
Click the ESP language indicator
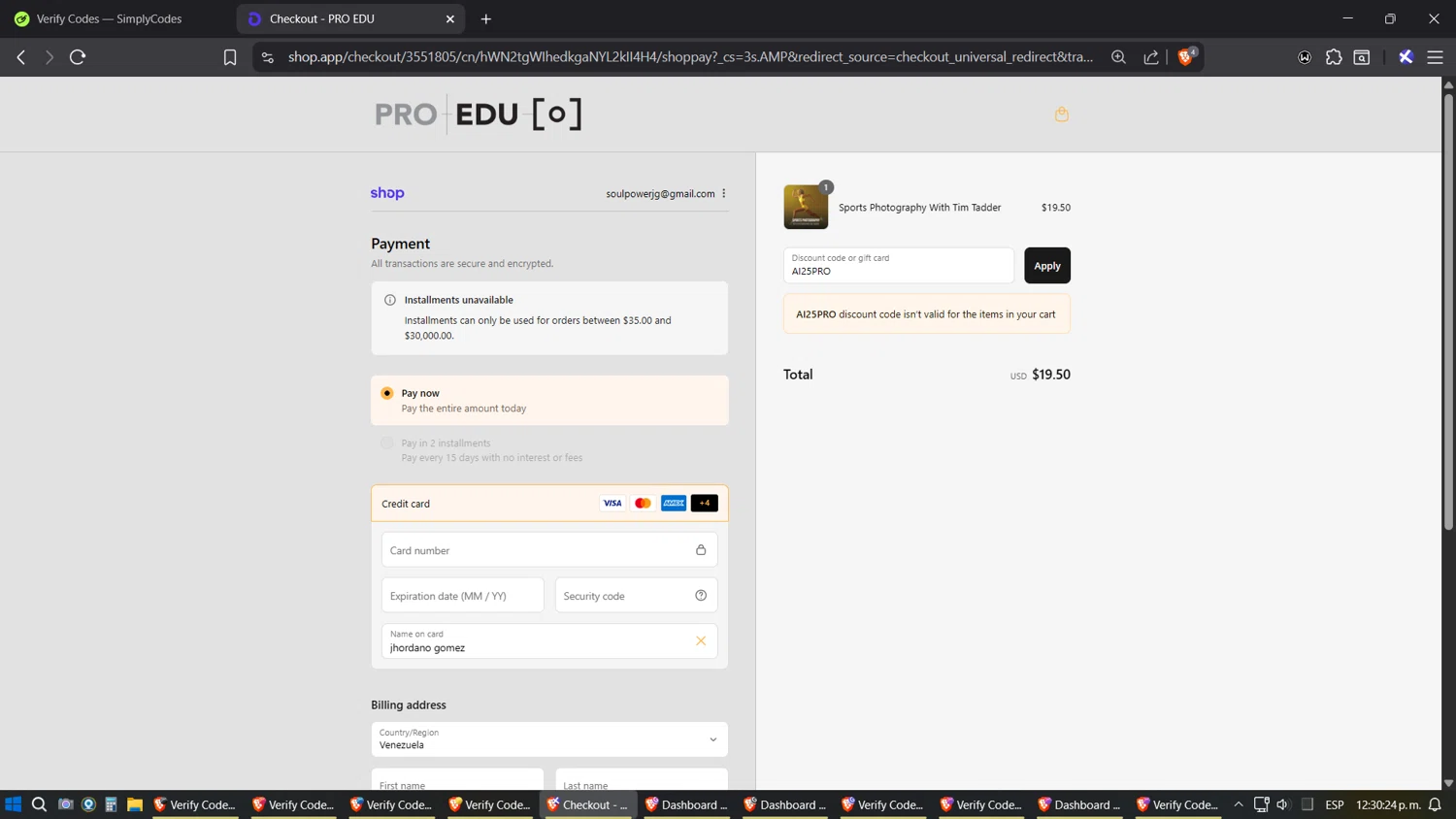tap(1335, 804)
